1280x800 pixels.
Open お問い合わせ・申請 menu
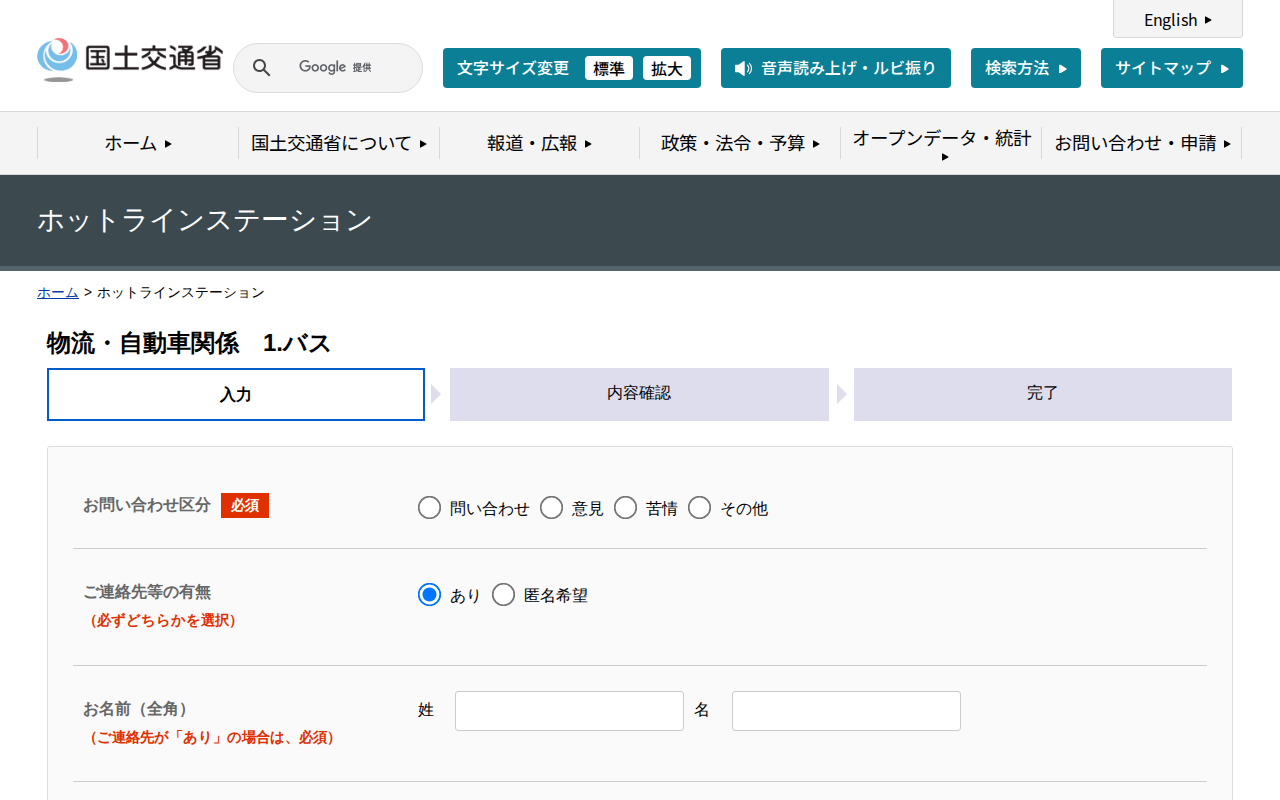[x=1142, y=143]
